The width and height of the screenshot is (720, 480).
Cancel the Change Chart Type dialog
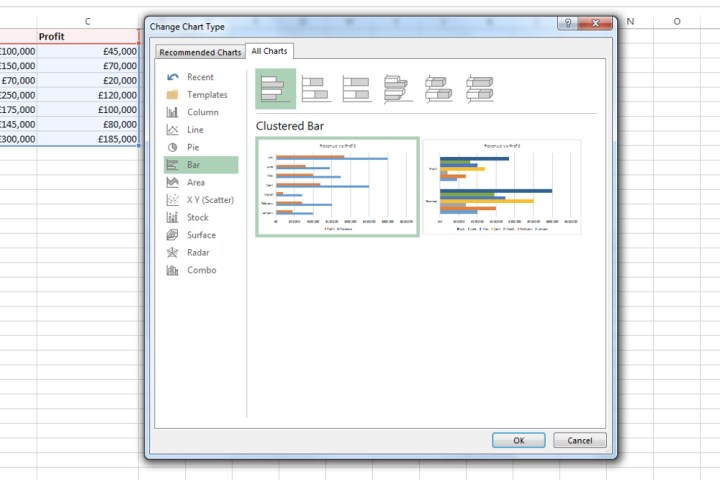tap(580, 440)
